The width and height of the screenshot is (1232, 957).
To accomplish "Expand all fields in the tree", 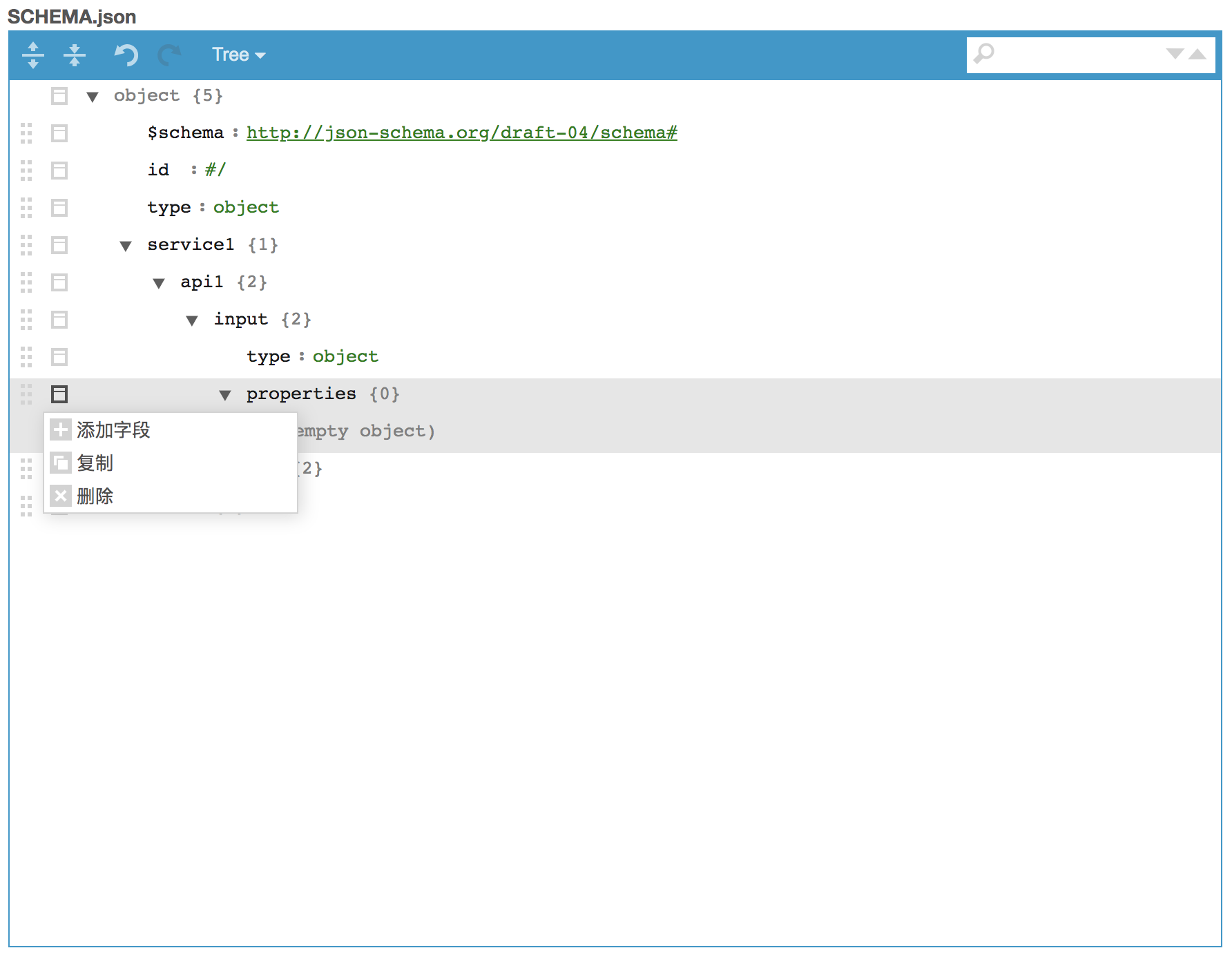I will pyautogui.click(x=33, y=55).
